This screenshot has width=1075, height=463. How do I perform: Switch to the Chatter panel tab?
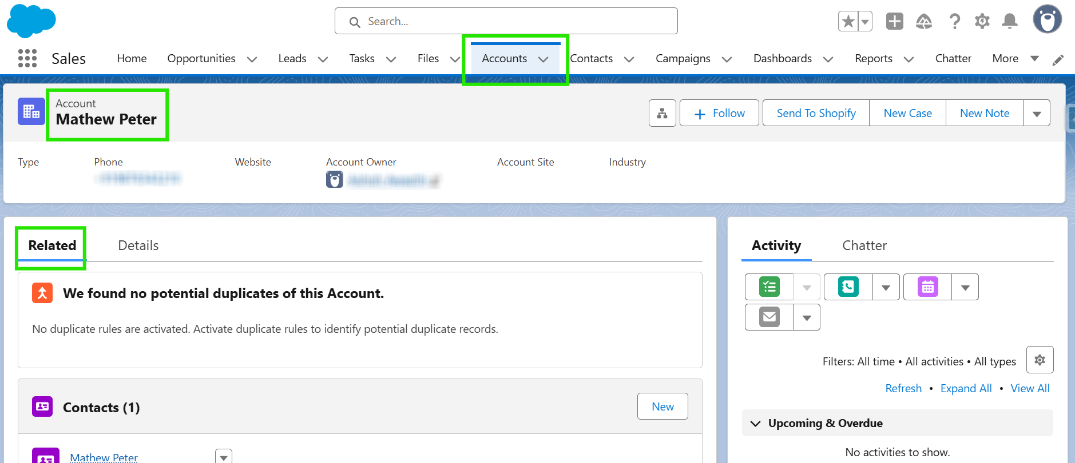[x=865, y=245]
